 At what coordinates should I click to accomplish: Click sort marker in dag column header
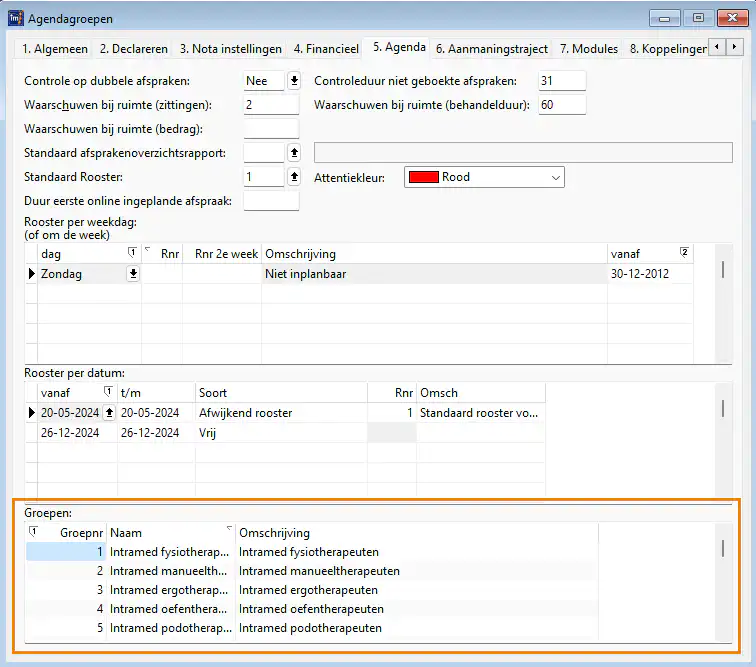point(133,254)
